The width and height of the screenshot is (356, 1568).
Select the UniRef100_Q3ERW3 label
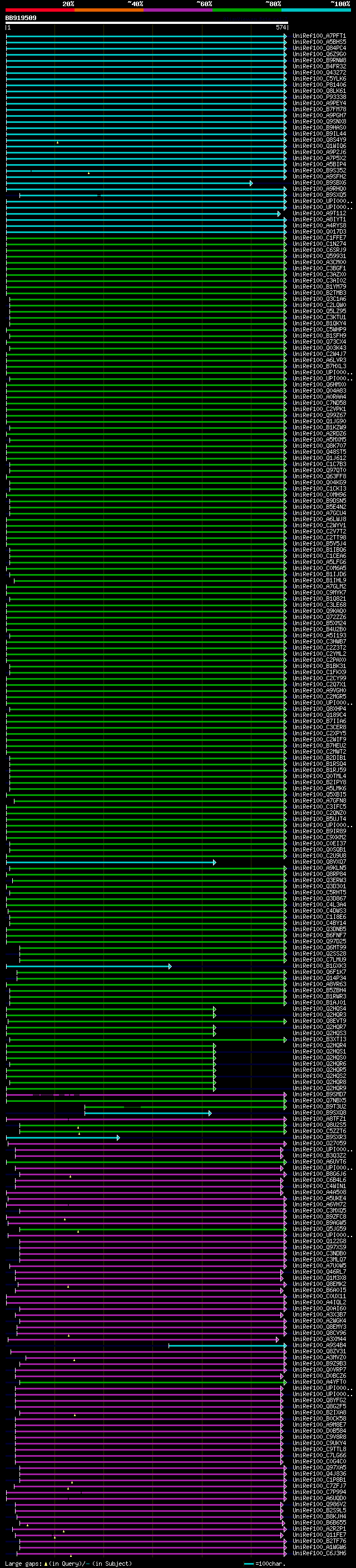[319, 881]
